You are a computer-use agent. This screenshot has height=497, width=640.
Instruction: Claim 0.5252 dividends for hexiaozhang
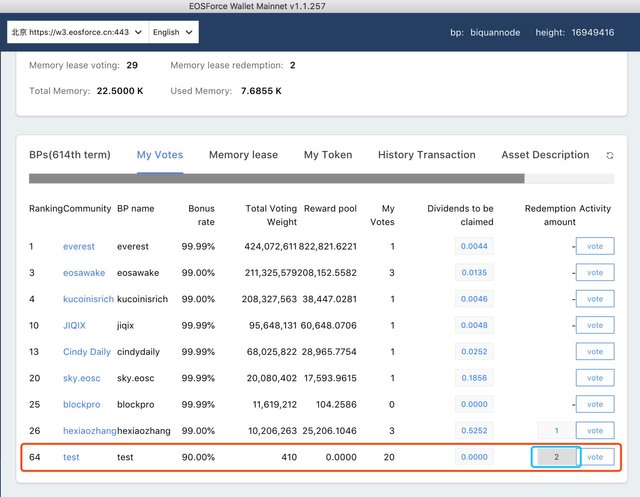[475, 431]
